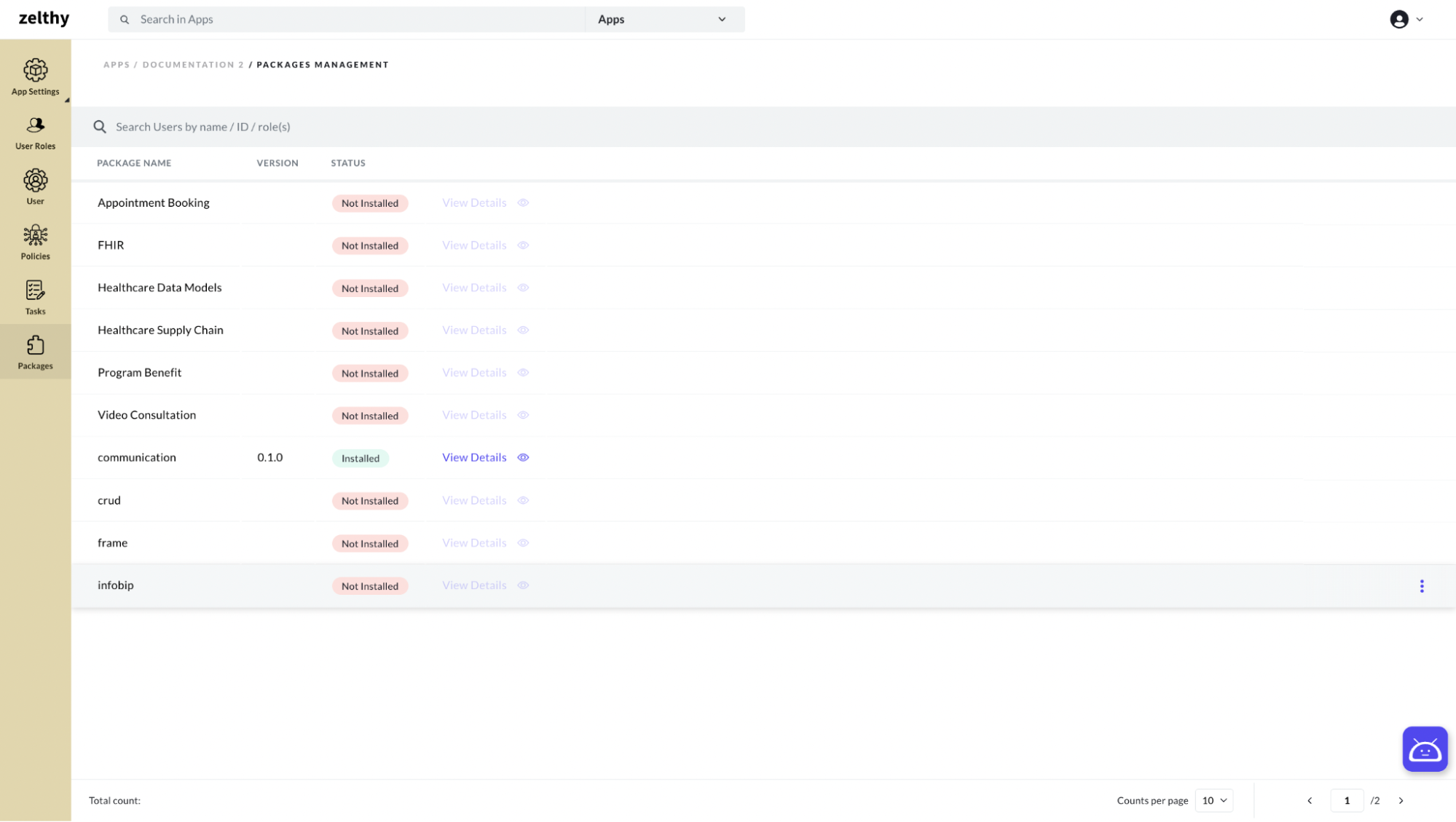The width and height of the screenshot is (1456, 822).
Task: Click Not Installed badge for FHIR
Action: pyautogui.click(x=370, y=246)
